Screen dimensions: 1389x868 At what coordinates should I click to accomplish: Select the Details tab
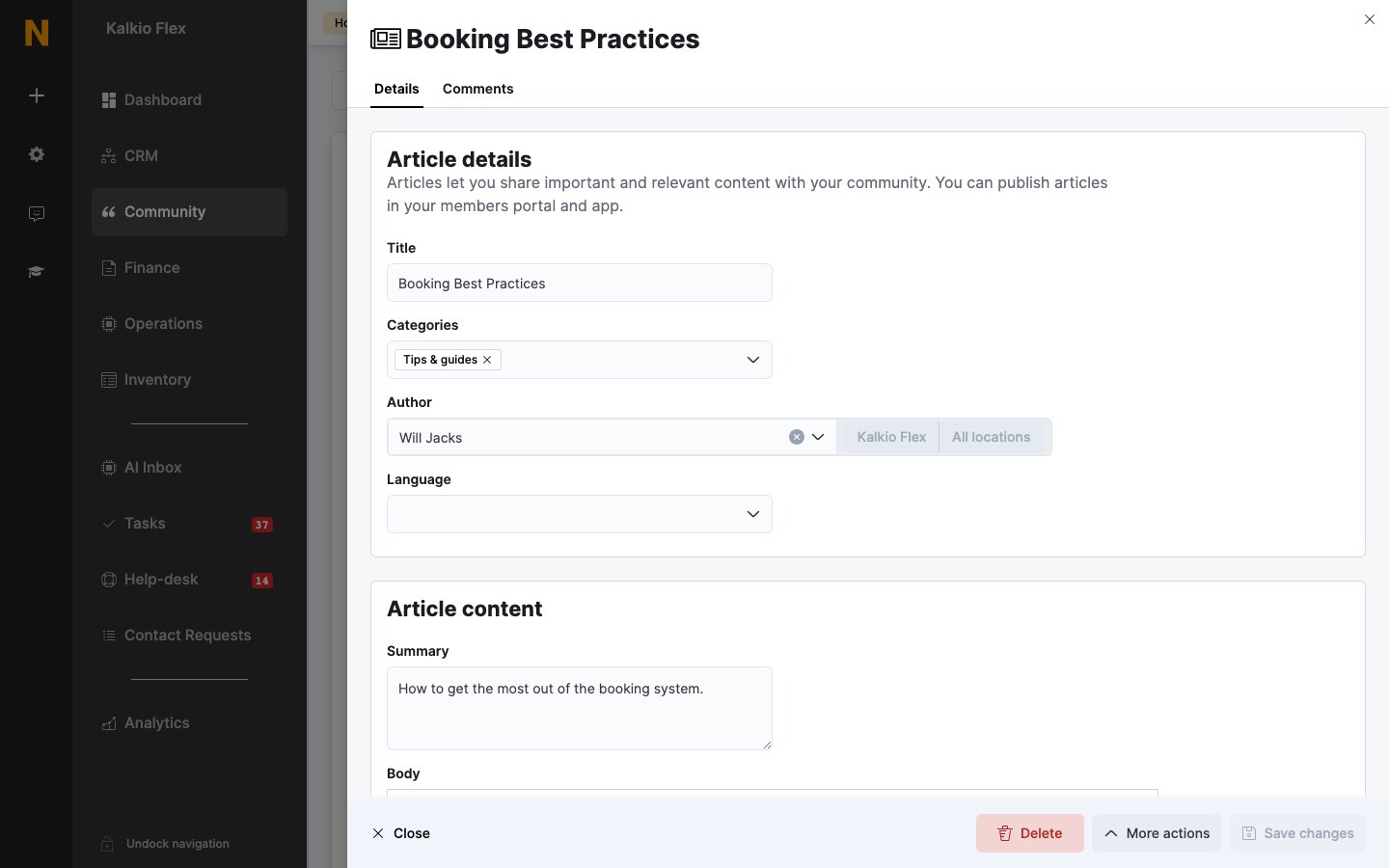(396, 89)
